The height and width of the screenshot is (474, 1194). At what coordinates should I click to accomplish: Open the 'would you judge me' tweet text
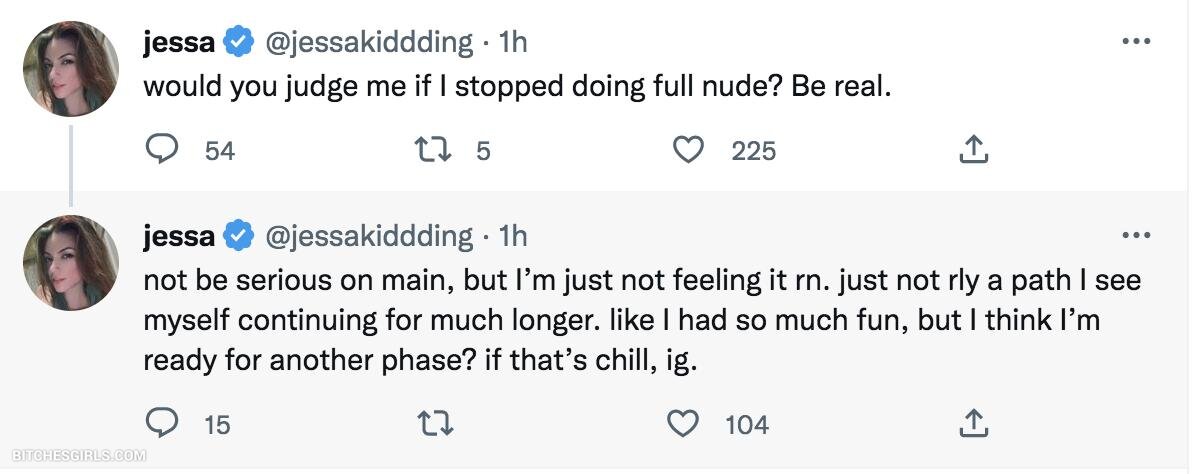(516, 86)
